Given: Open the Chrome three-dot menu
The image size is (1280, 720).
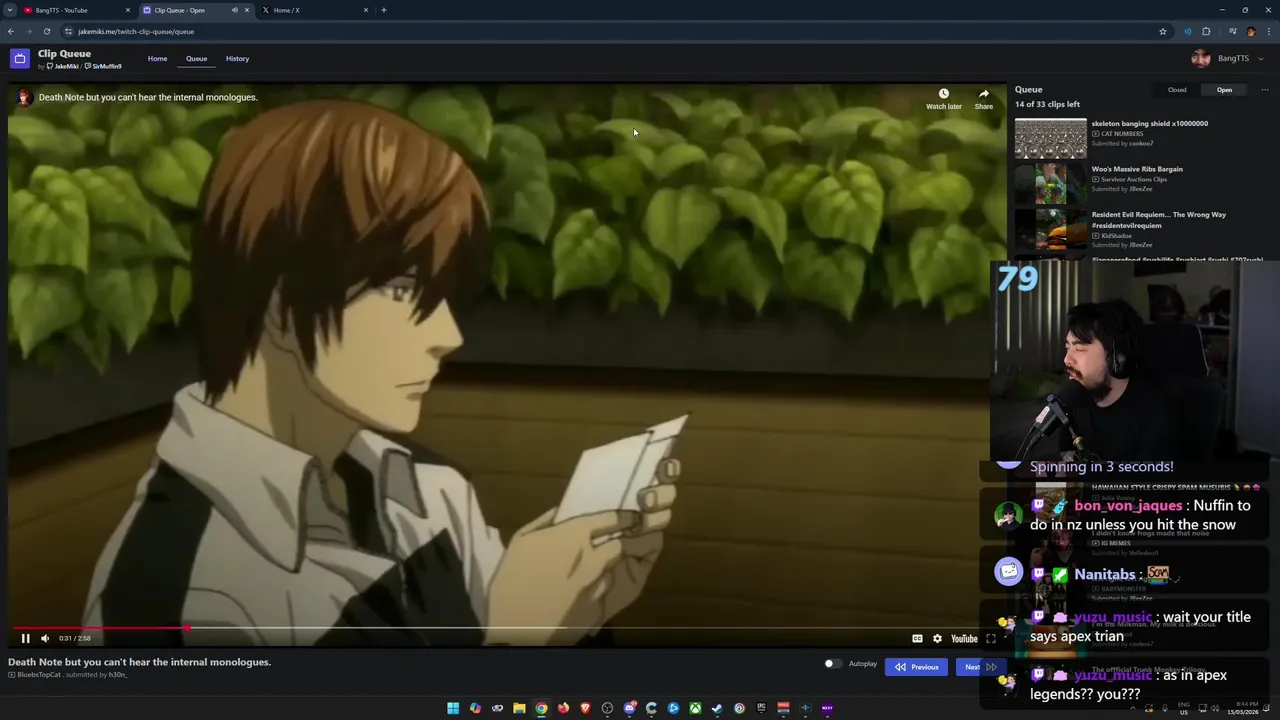Looking at the screenshot, I should tap(1269, 31).
